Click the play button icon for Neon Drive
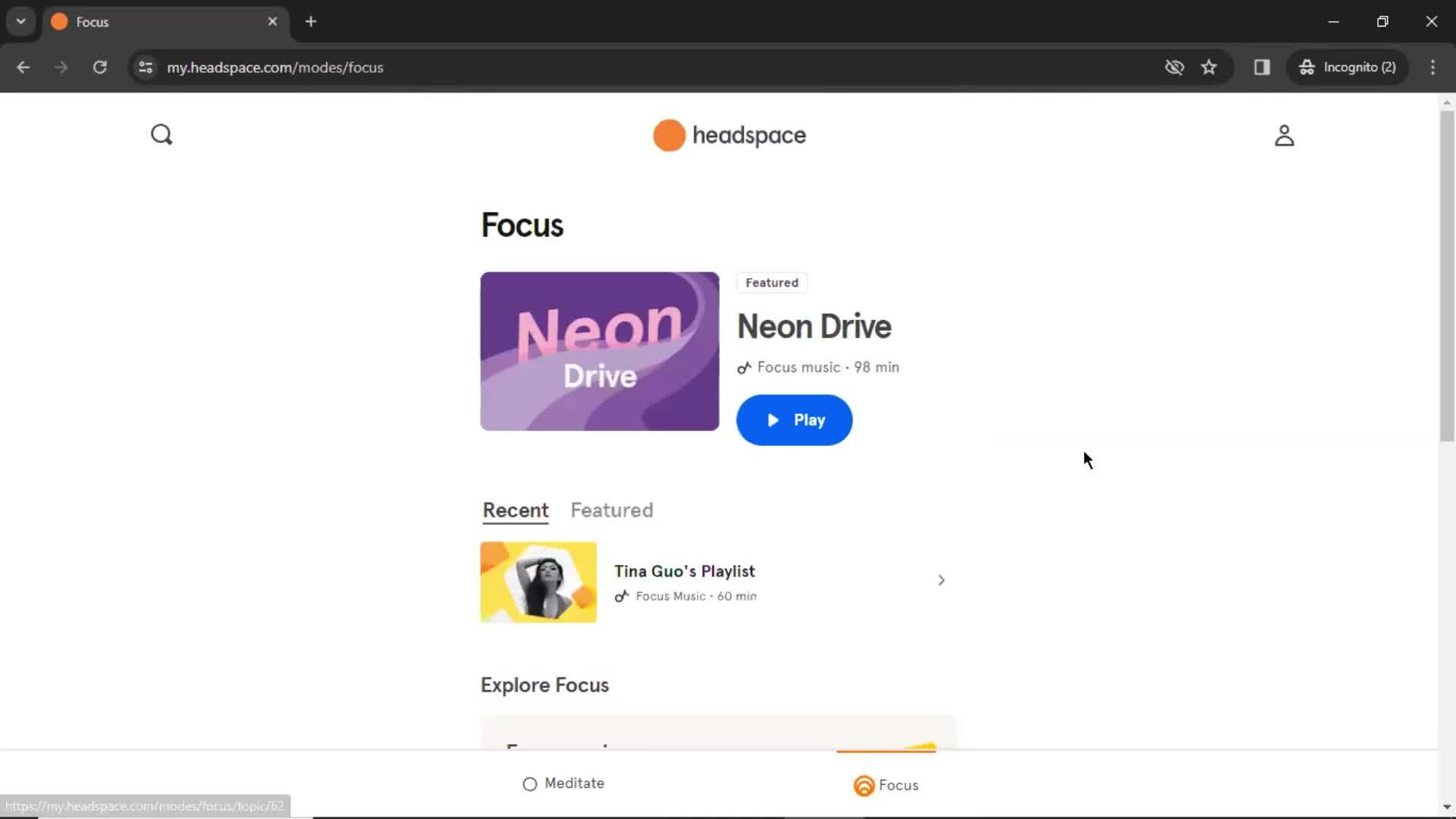The width and height of the screenshot is (1456, 819). [772, 420]
